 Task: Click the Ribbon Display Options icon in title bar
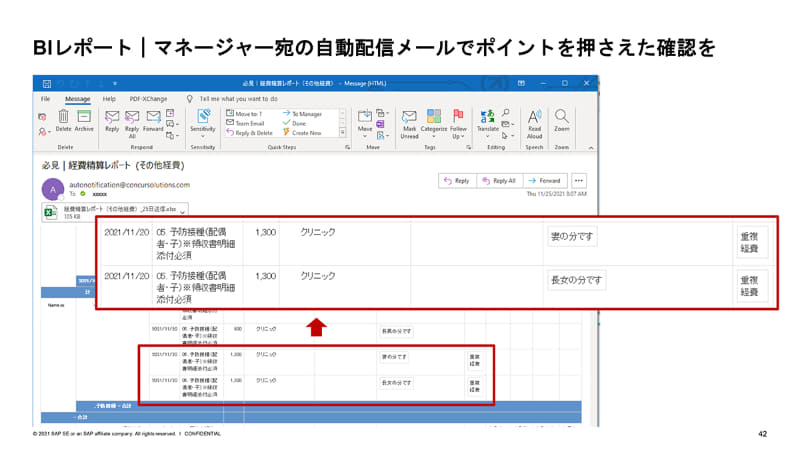tap(521, 83)
